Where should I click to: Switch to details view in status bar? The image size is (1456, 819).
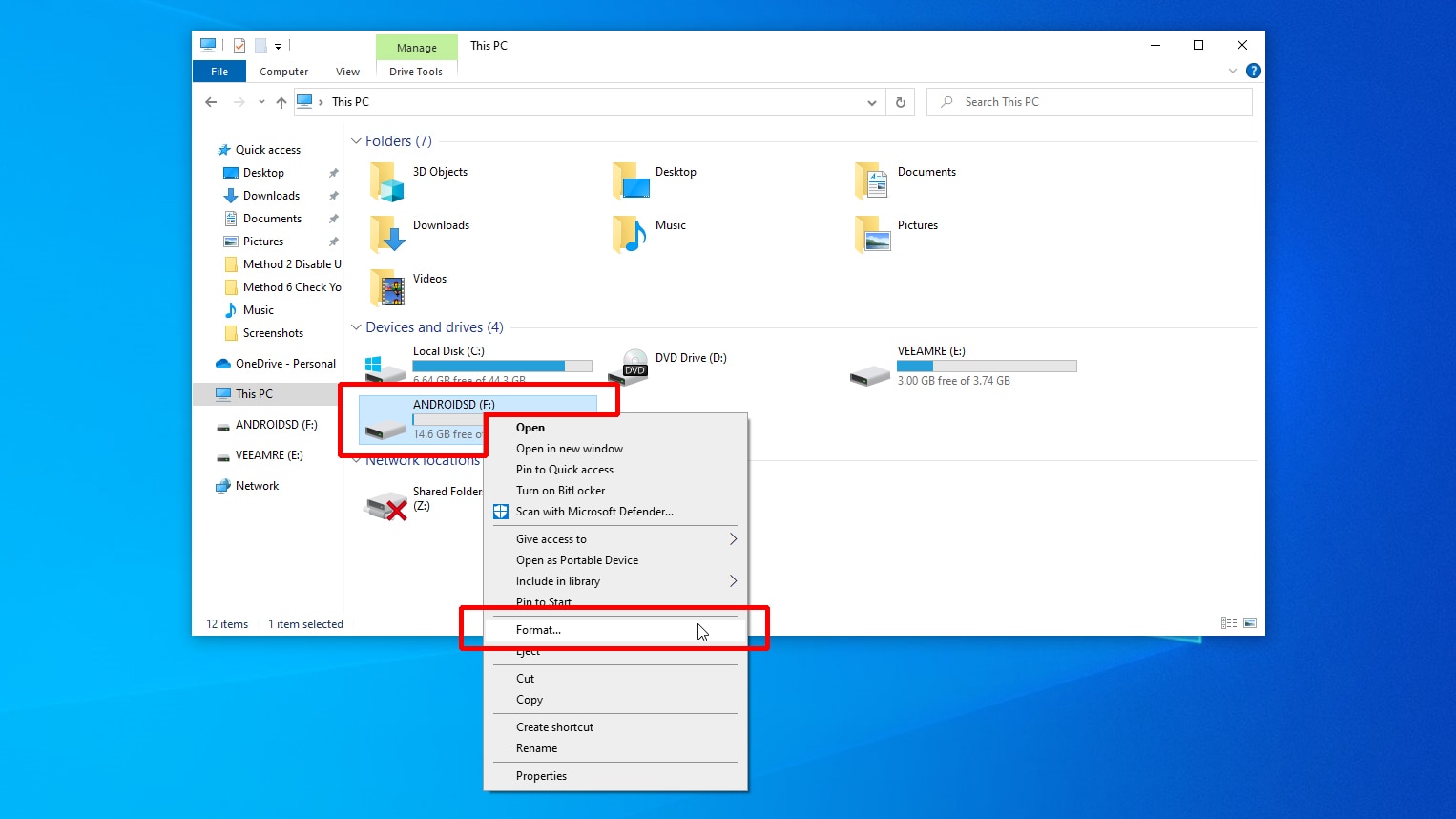pos(1229,623)
